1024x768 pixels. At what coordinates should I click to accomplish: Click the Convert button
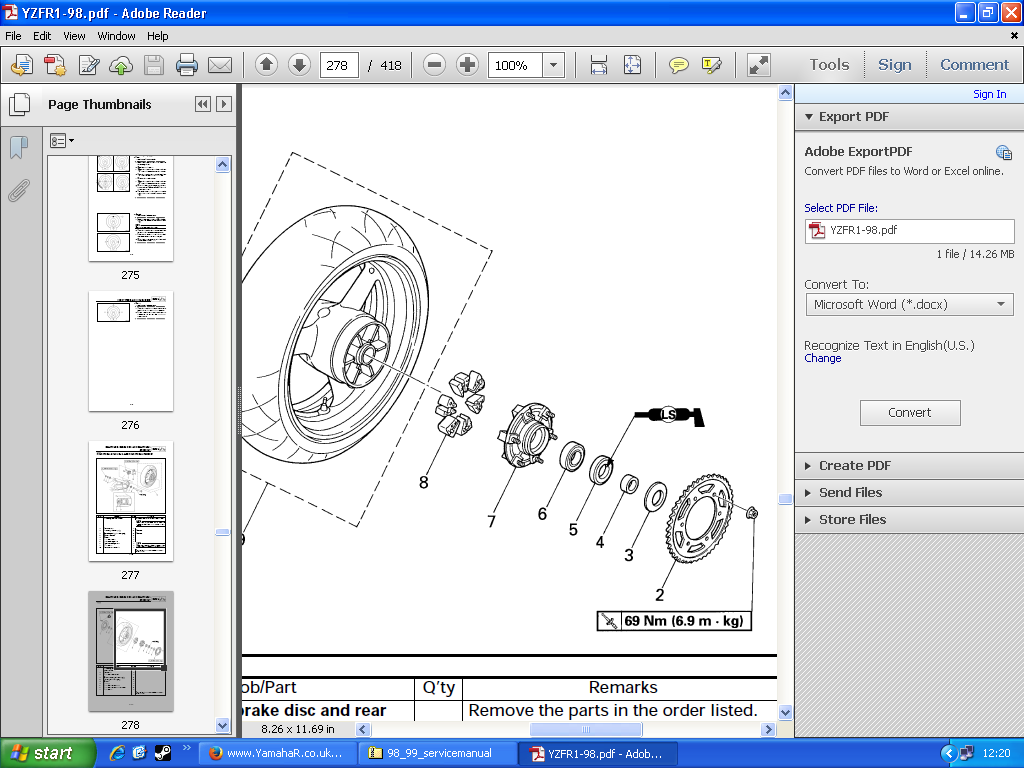[x=910, y=413]
